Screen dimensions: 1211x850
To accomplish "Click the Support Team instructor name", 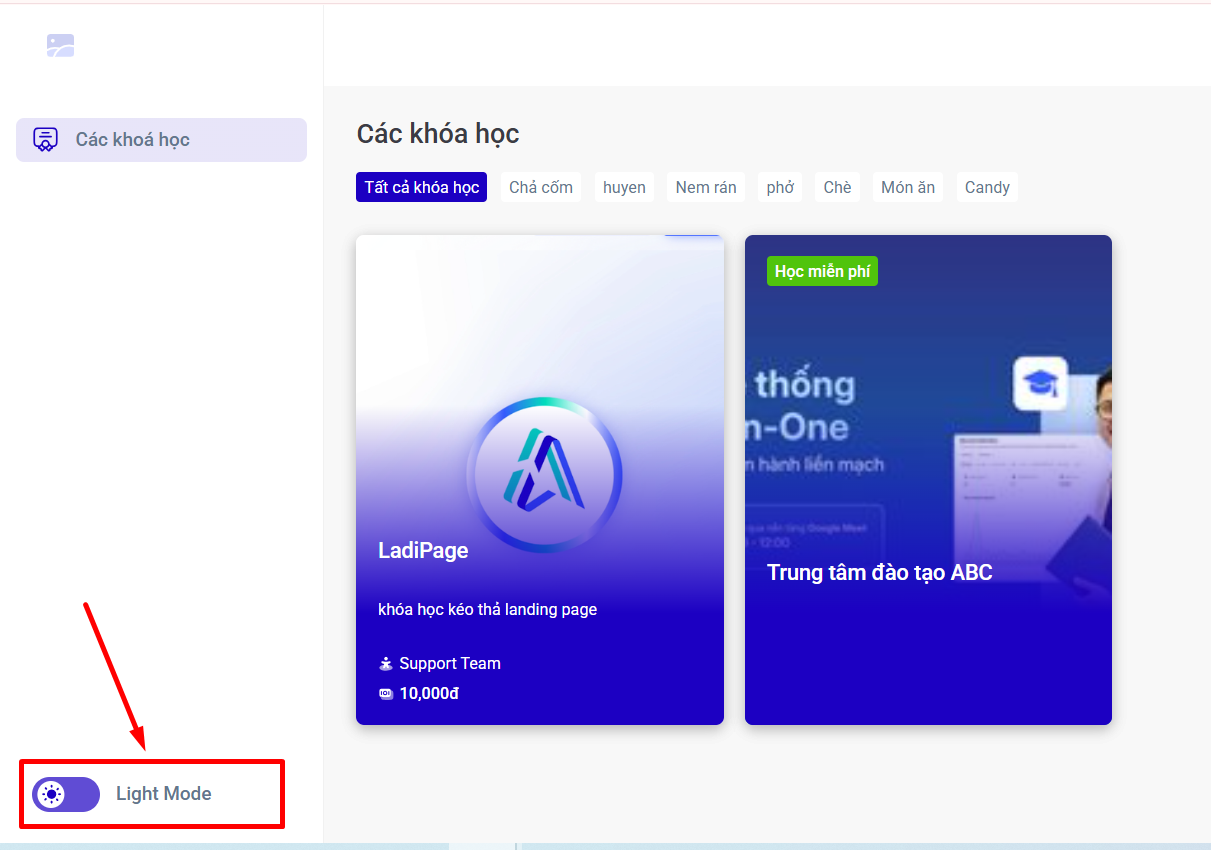I will pos(450,664).
